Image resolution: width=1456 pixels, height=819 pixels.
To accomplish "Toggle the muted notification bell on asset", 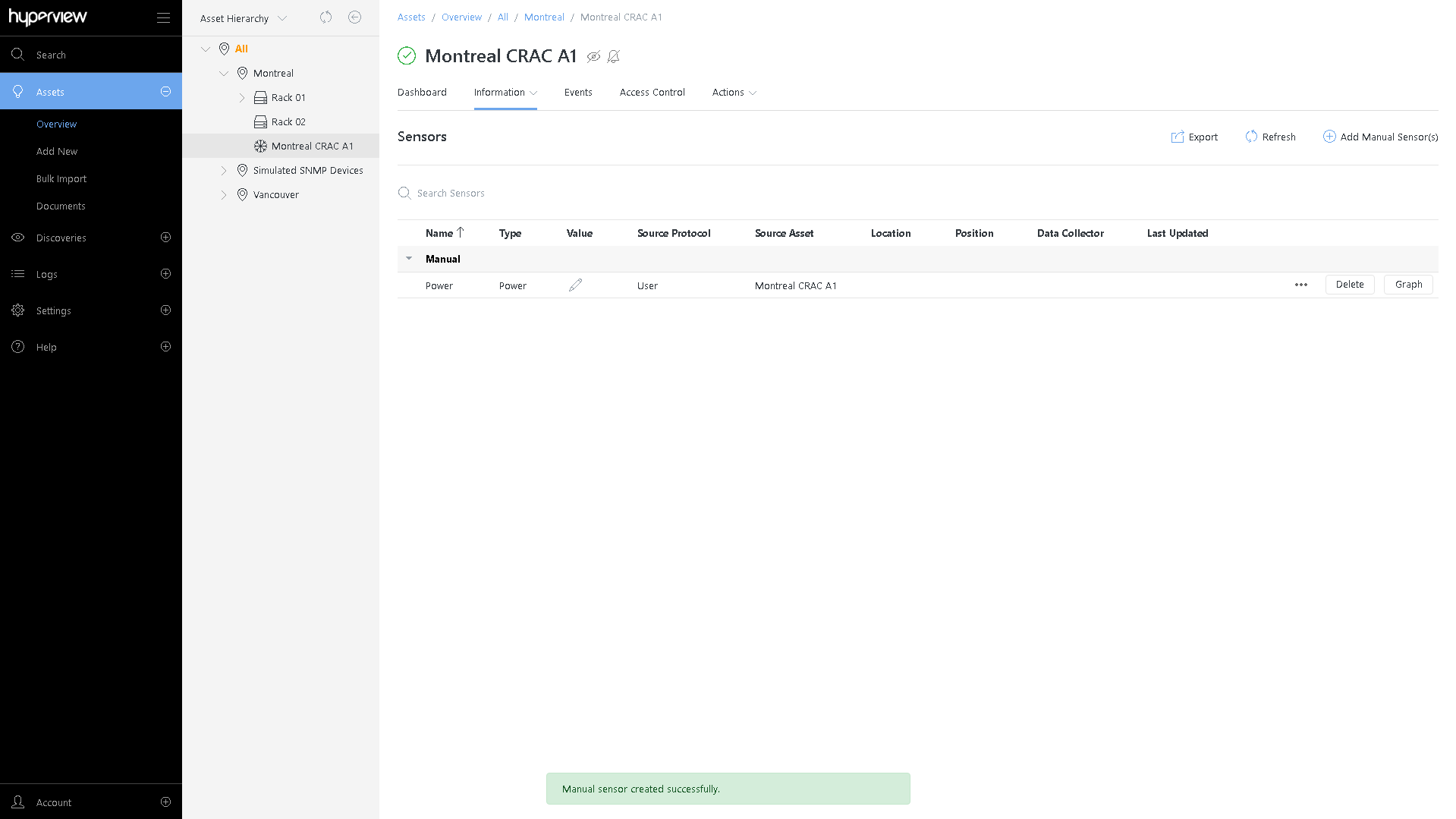I will [x=614, y=56].
